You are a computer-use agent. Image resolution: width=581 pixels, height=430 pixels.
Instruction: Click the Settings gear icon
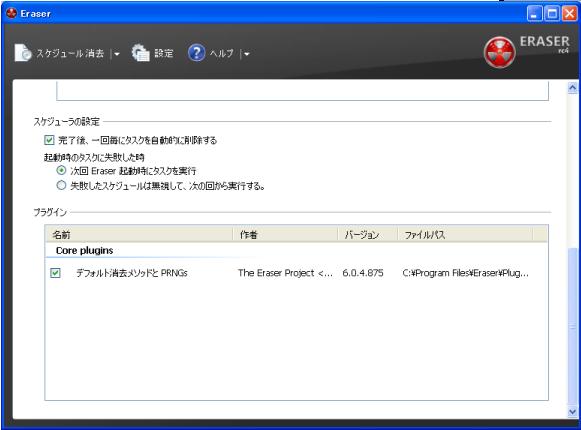tap(141, 53)
